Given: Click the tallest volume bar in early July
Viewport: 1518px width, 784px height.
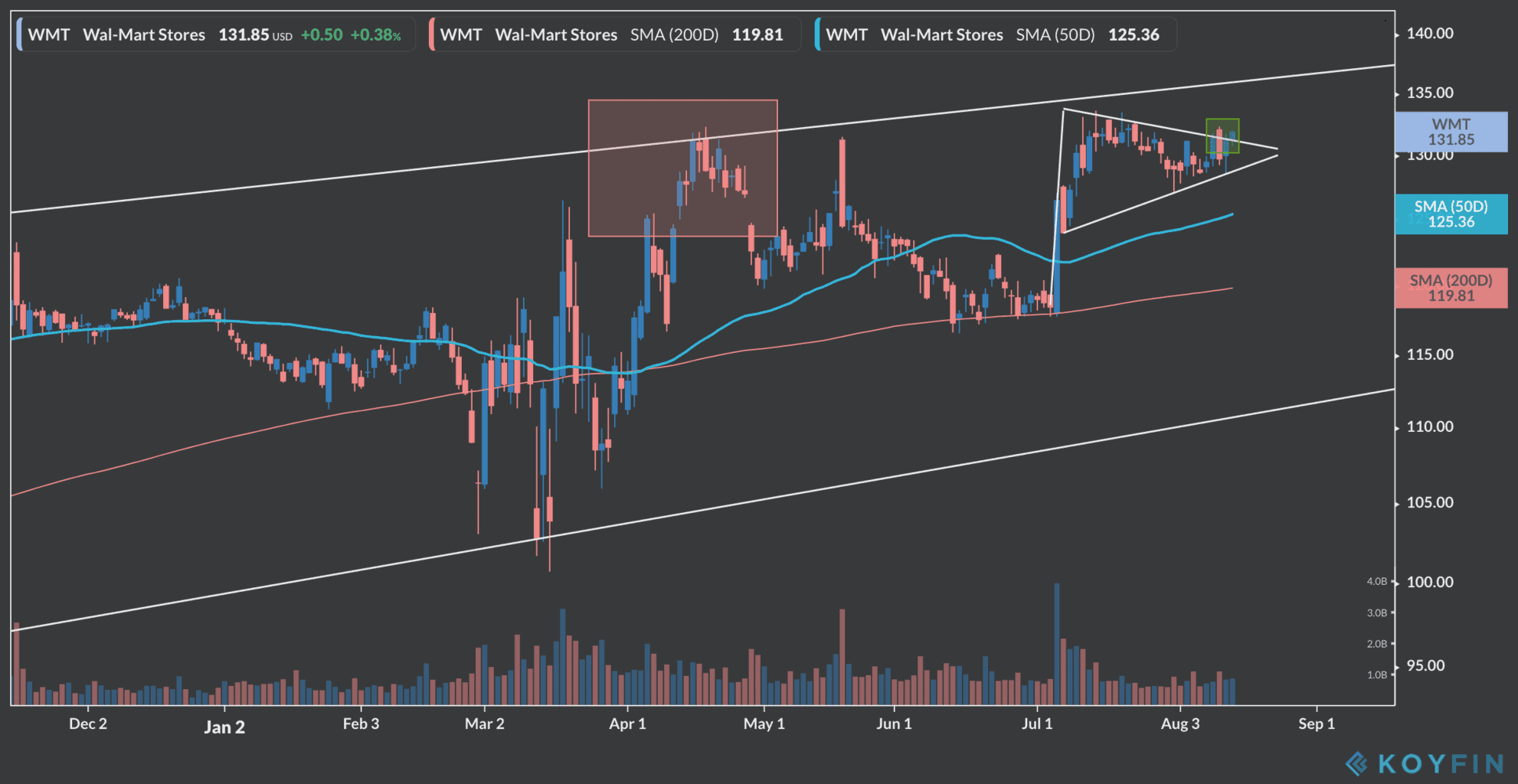Looking at the screenshot, I should point(1057,644).
